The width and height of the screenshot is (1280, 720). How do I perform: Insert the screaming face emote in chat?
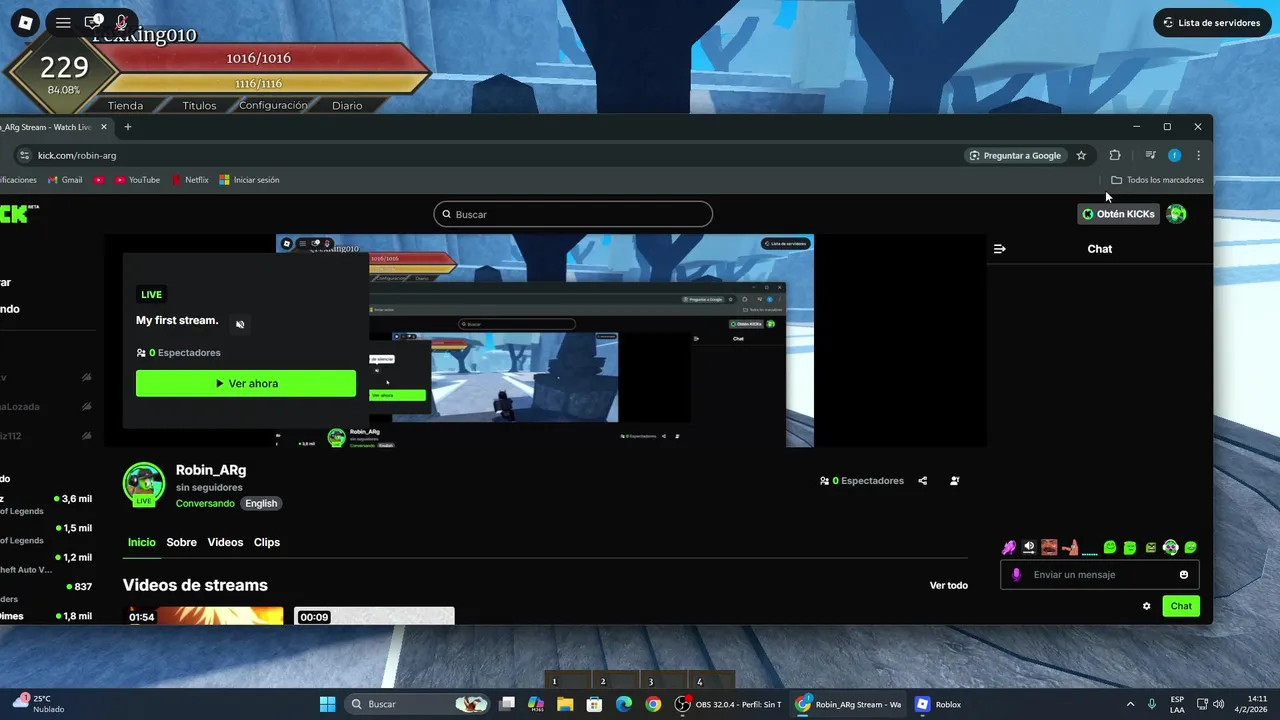1049,547
